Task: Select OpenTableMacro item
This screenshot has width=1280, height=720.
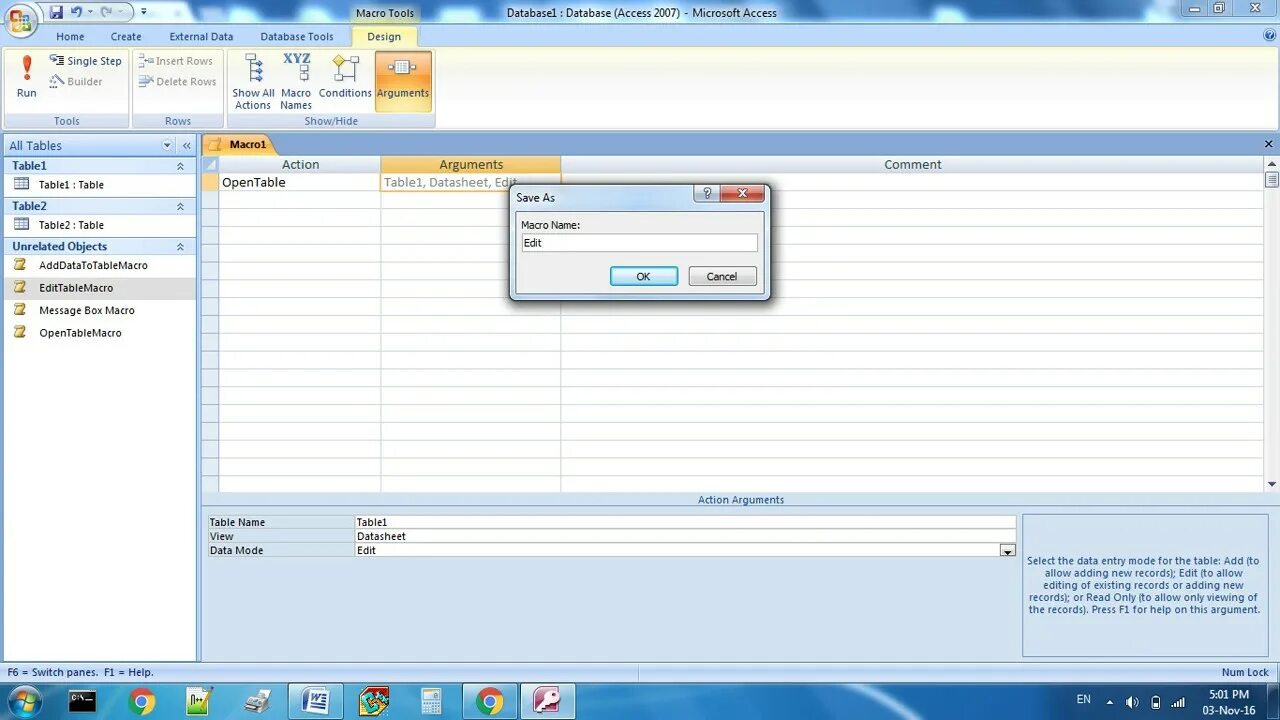Action: pos(100,333)
